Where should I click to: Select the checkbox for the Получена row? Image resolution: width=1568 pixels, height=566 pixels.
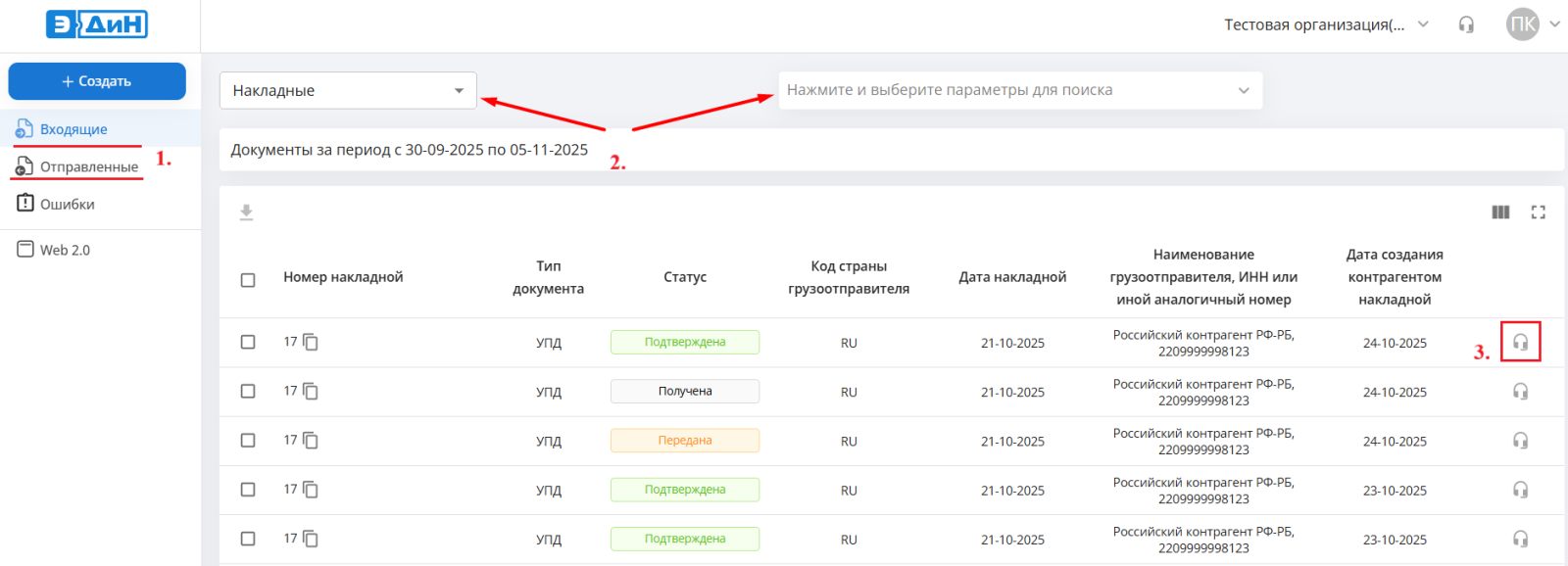(x=248, y=392)
